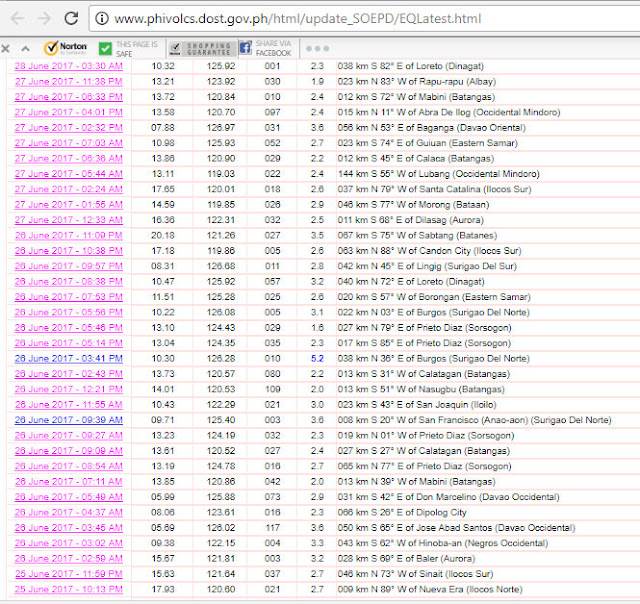Viewport: 640px width, 604px height.
Task: Select 'Borongan (Eastern Samar)' location text
Action: coord(475,297)
